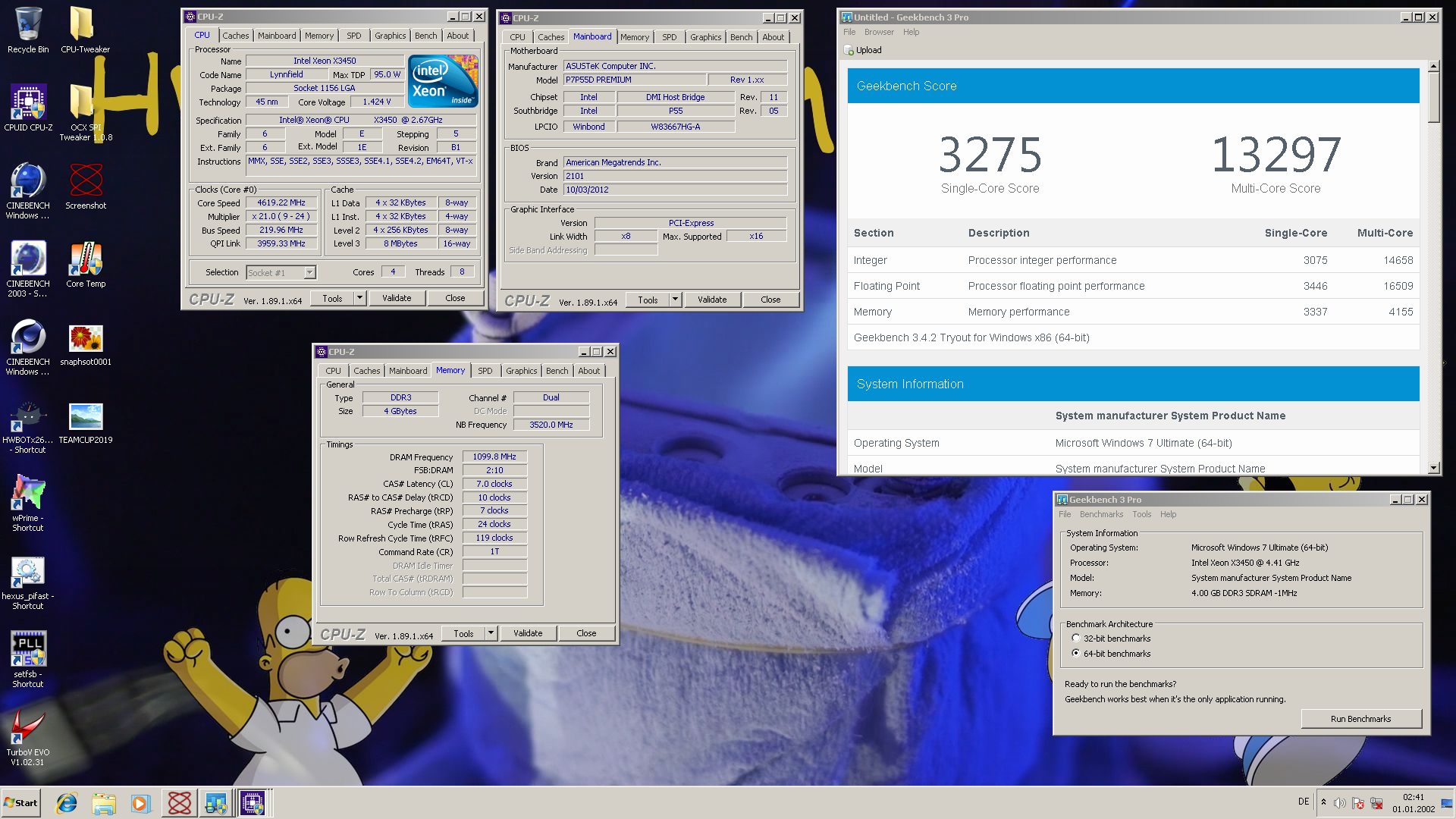Click Validate in the Memory window
This screenshot has height=819, width=1456.
(528, 633)
